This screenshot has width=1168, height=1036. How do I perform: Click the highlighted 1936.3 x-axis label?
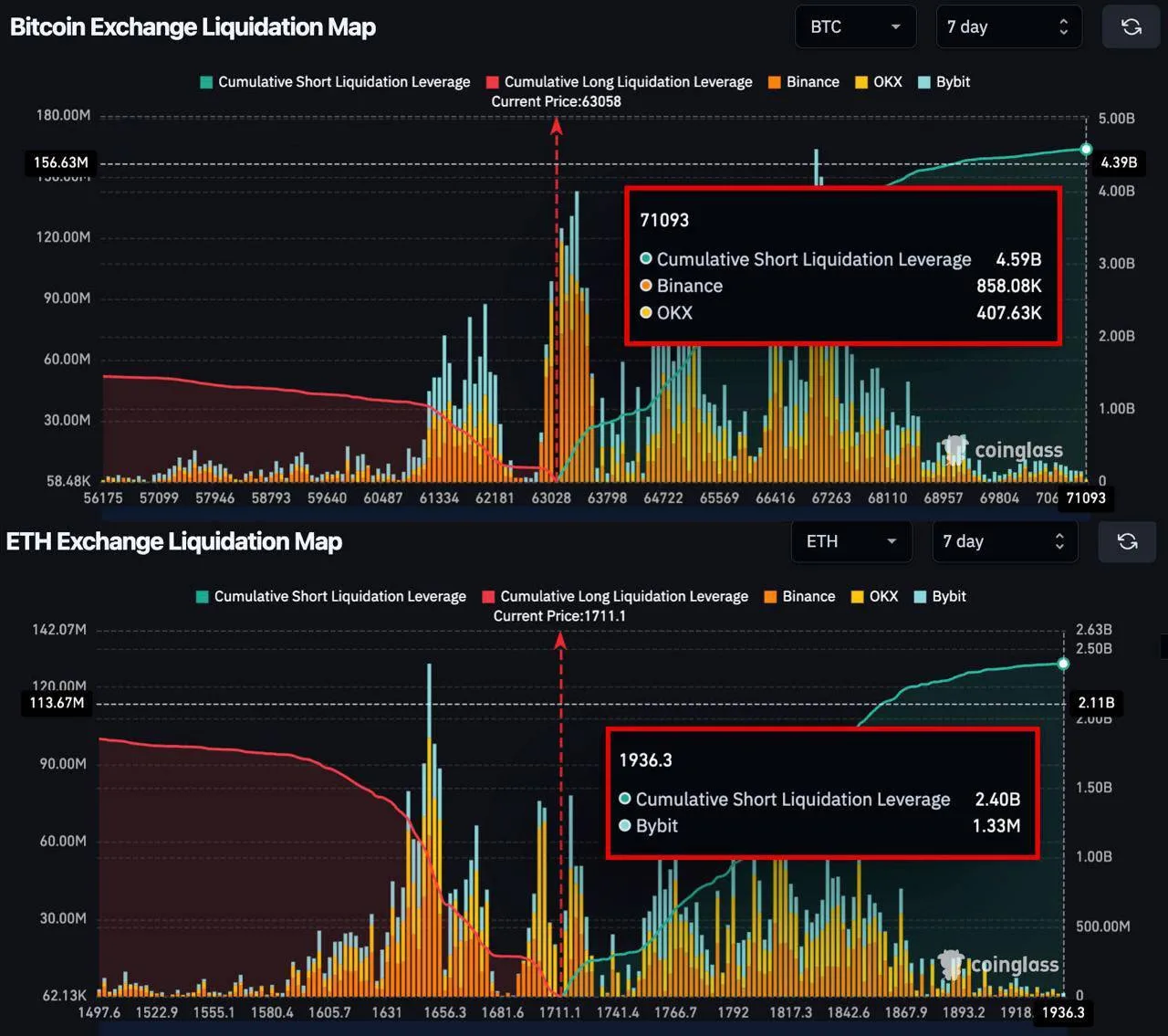pyautogui.click(x=1063, y=1012)
